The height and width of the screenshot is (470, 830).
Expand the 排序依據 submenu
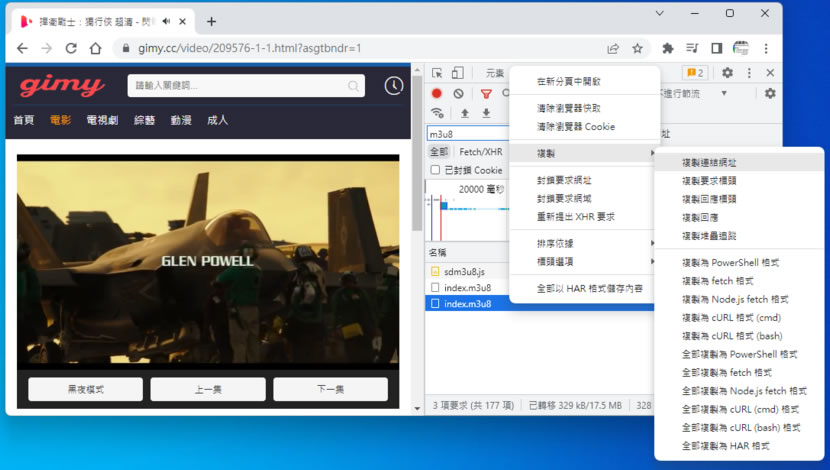click(x=584, y=243)
